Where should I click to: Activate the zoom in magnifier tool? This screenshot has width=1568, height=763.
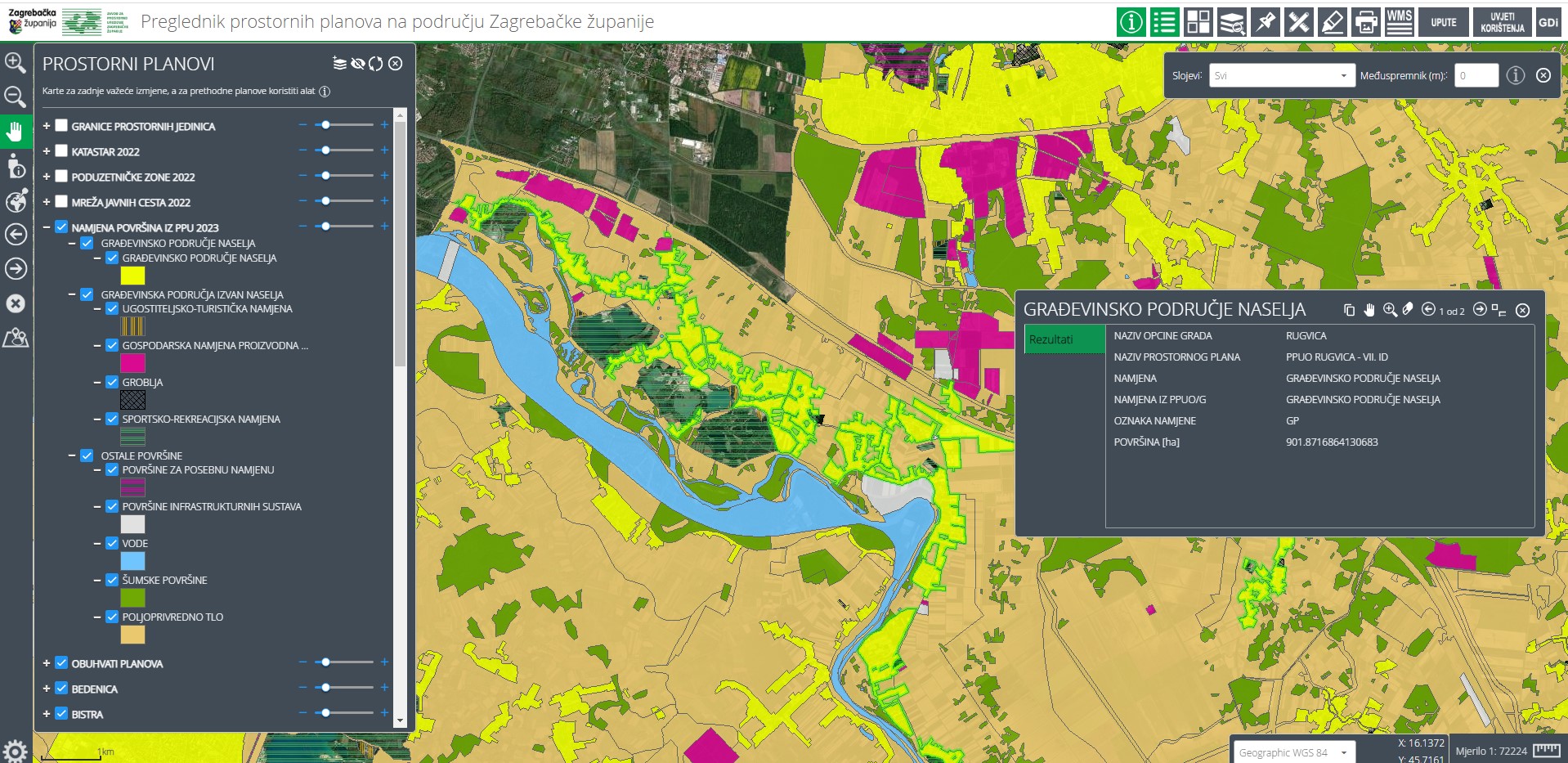(15, 63)
